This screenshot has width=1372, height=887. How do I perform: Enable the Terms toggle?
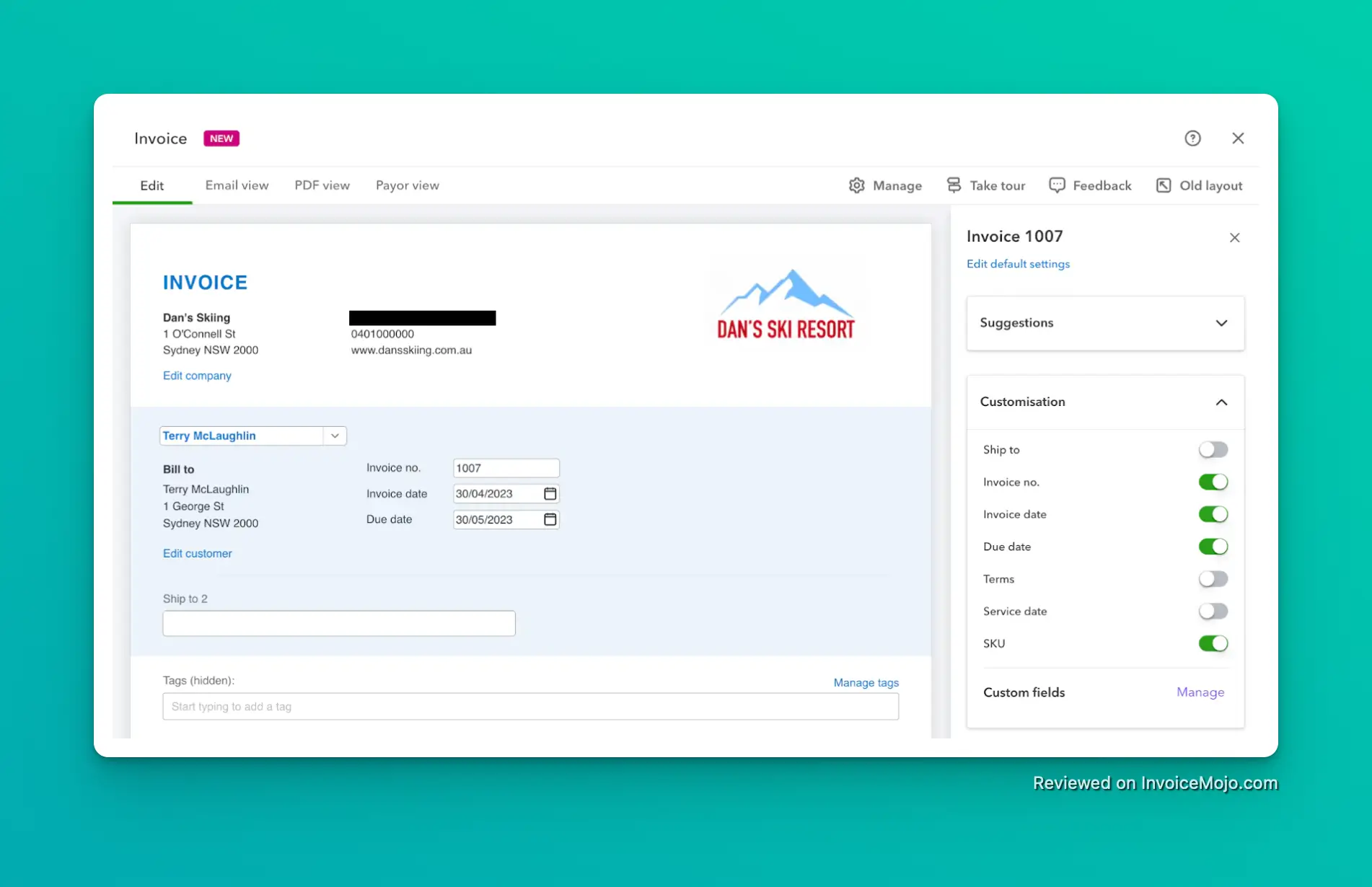pyautogui.click(x=1213, y=578)
